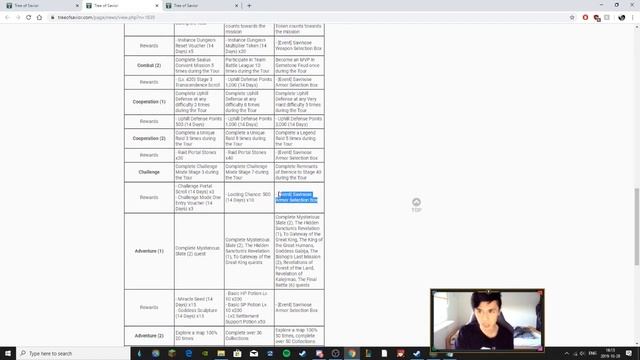Open Microsoft Store from the taskbar

tap(238, 353)
